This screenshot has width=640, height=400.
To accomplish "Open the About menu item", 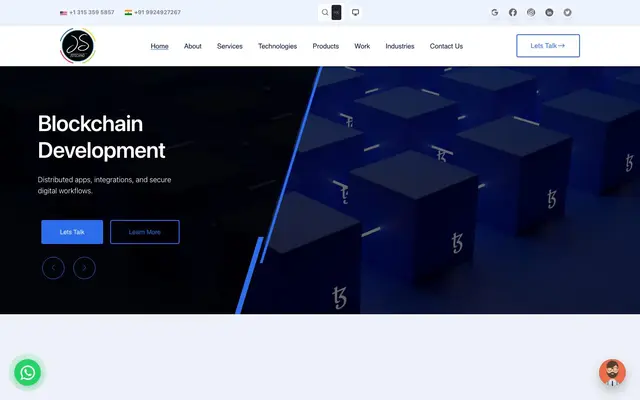I will tap(193, 46).
